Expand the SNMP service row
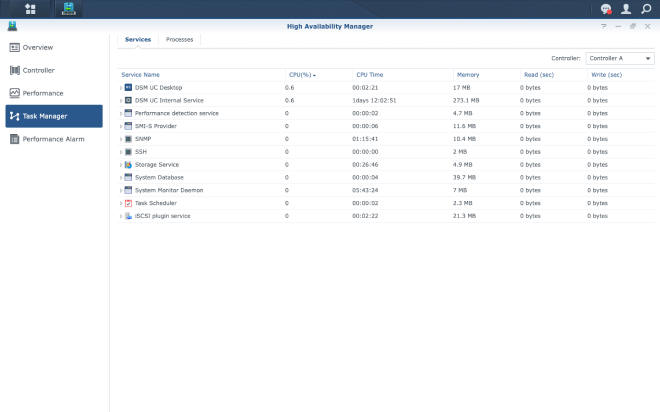Image resolution: width=660 pixels, height=412 pixels. pos(121,139)
